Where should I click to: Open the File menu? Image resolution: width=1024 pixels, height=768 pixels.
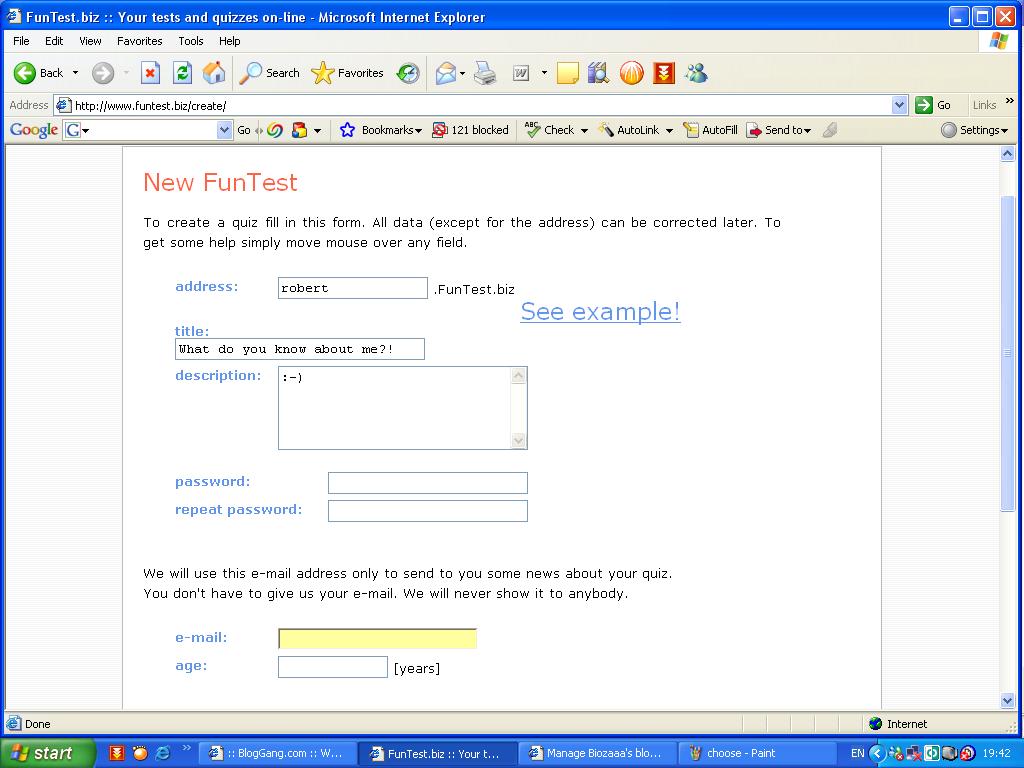tap(22, 41)
